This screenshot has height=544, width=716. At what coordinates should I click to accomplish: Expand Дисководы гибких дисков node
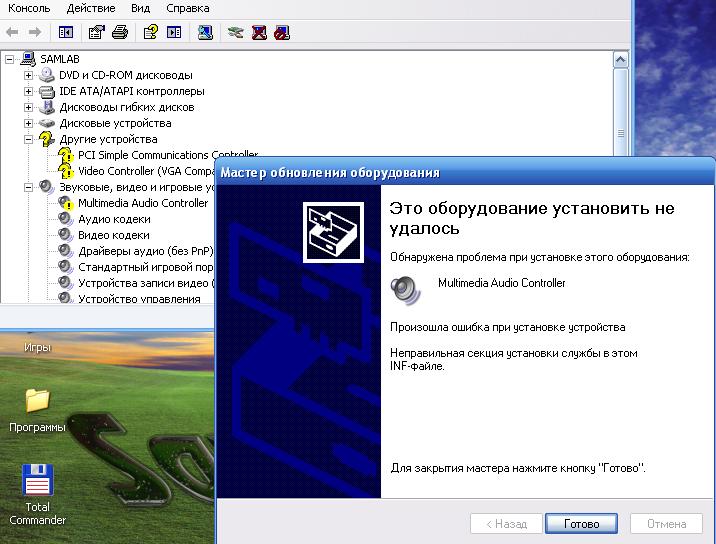(28, 107)
